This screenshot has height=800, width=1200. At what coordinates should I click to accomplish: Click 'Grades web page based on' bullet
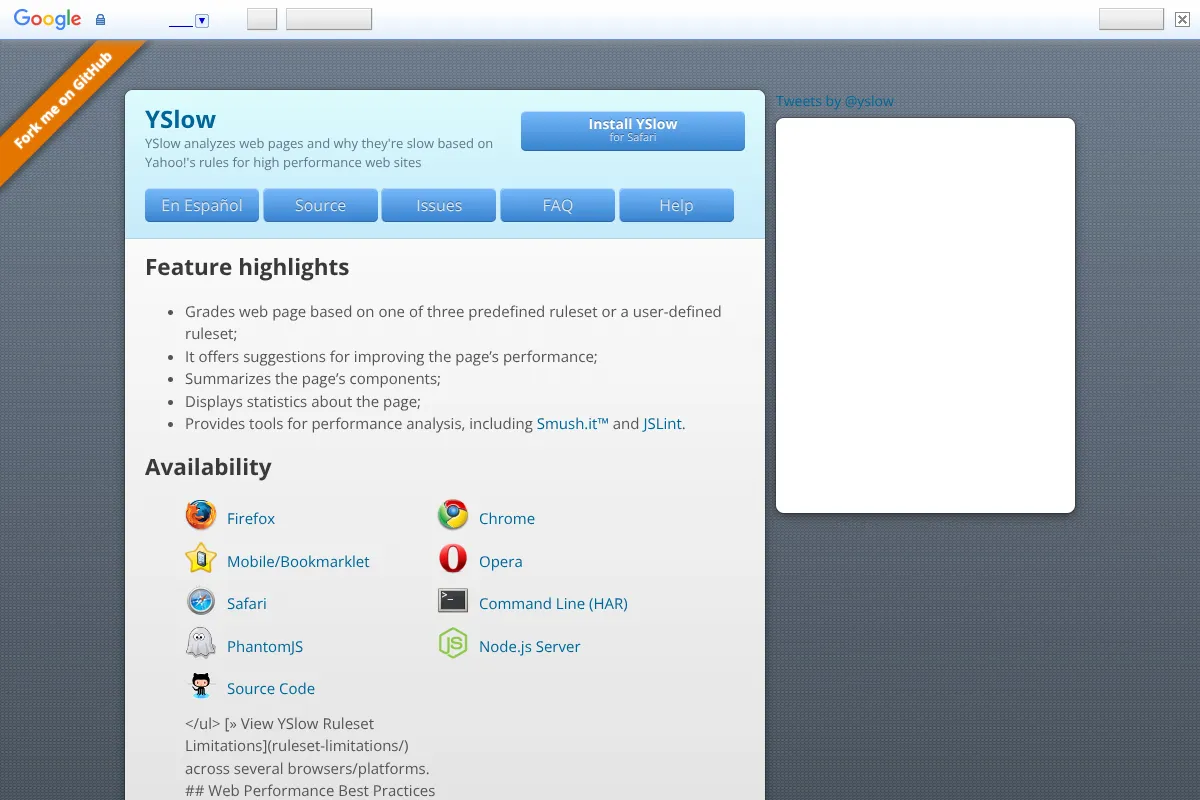(x=453, y=322)
